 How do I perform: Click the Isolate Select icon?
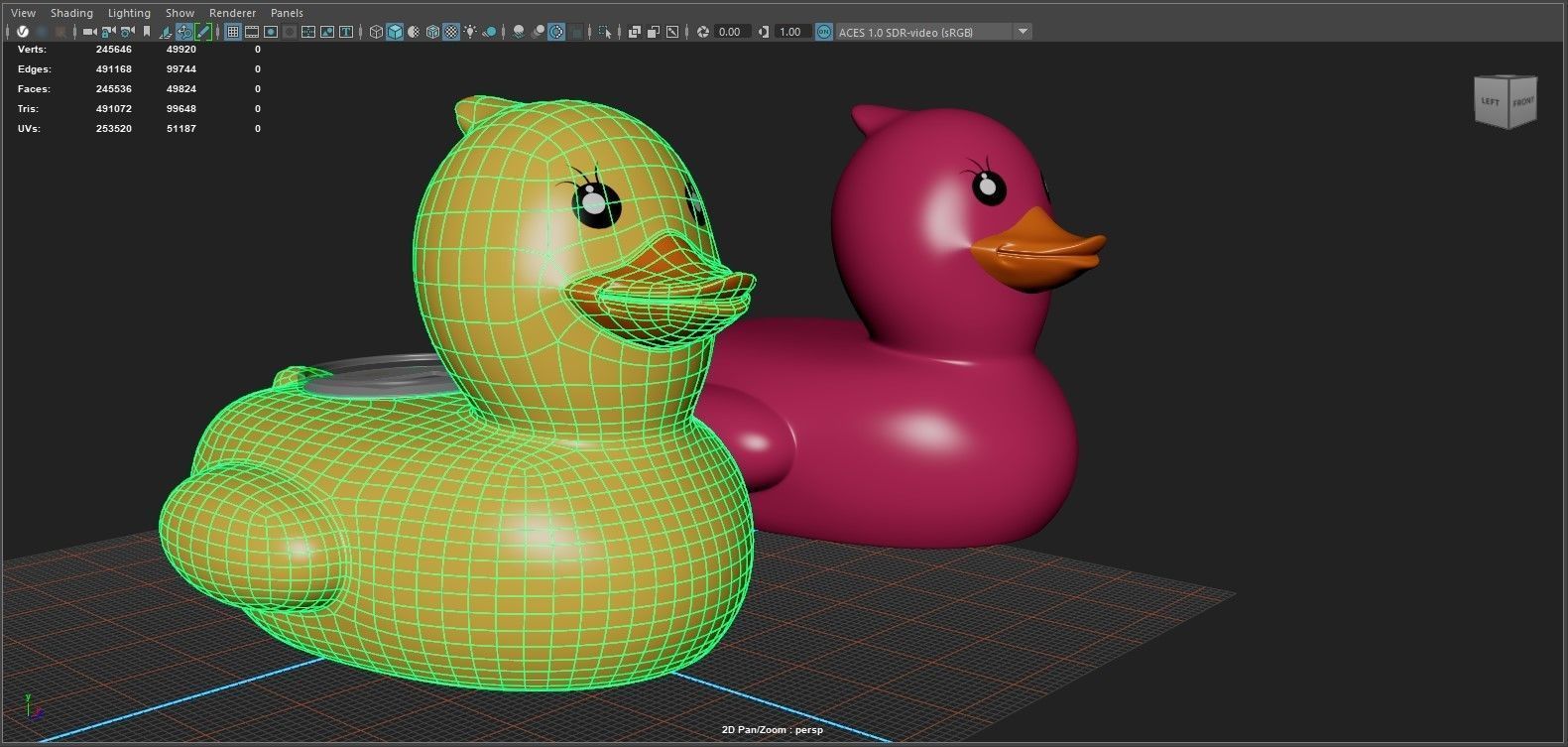[605, 32]
